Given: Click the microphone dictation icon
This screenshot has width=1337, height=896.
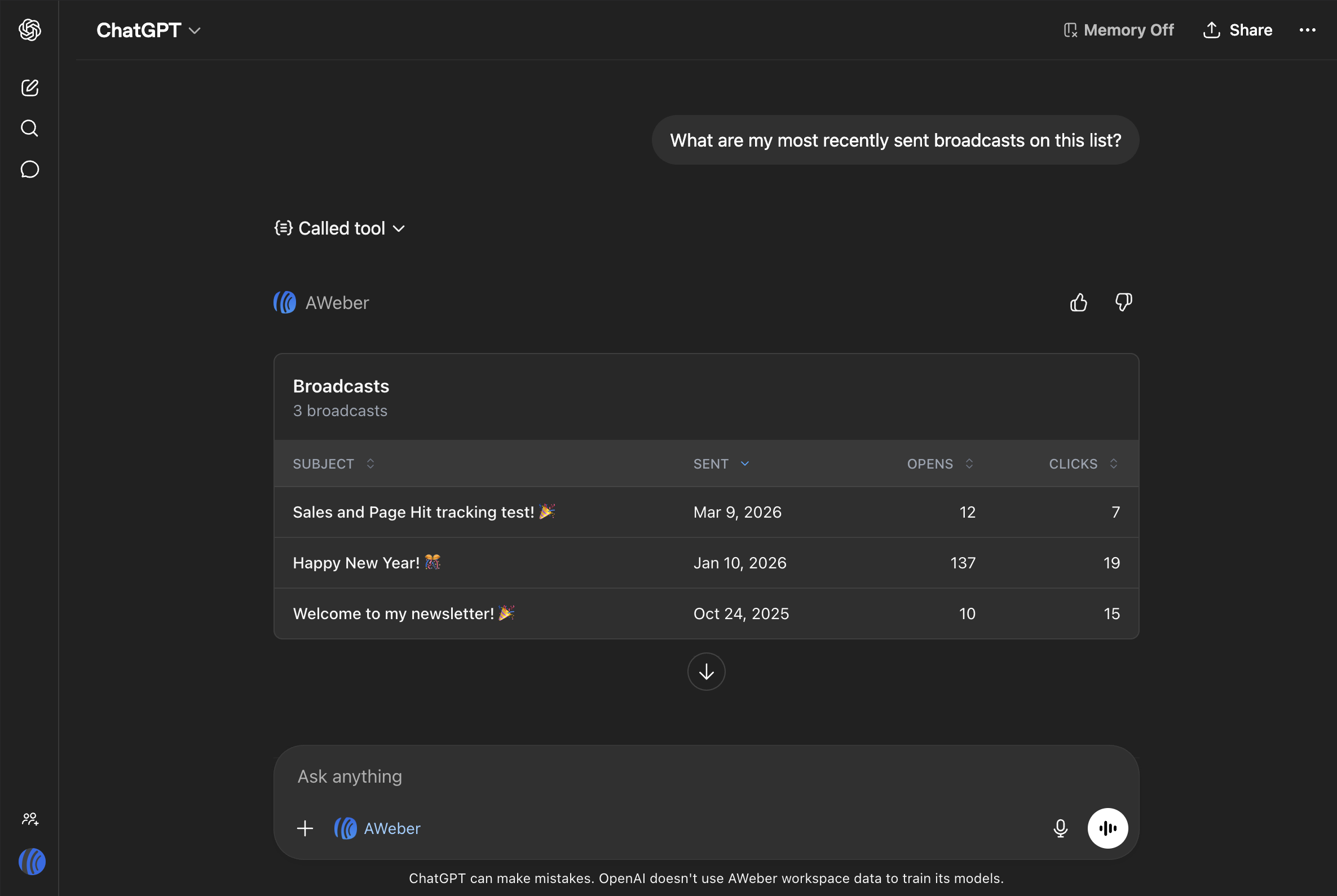Looking at the screenshot, I should tap(1060, 828).
